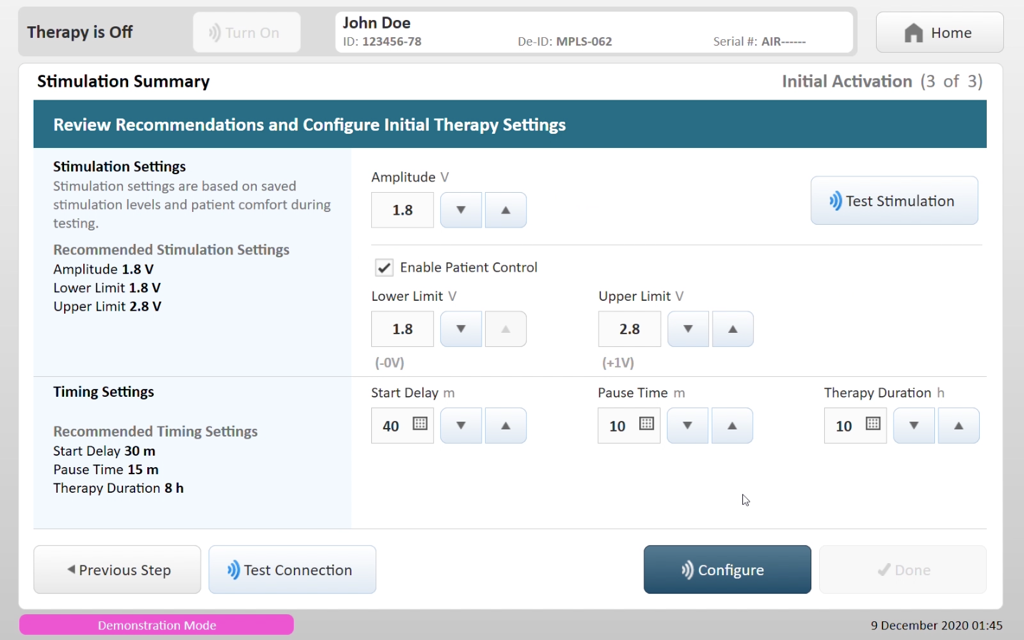
Task: Click the Therapy is Off status
Action: [80, 32]
